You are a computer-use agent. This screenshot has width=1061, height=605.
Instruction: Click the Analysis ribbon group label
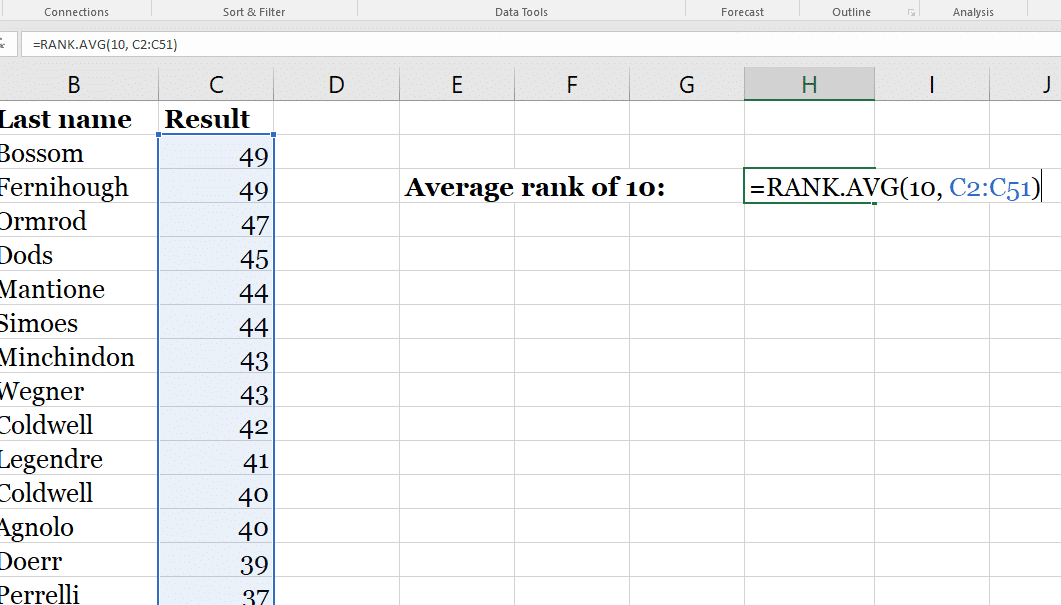(973, 11)
